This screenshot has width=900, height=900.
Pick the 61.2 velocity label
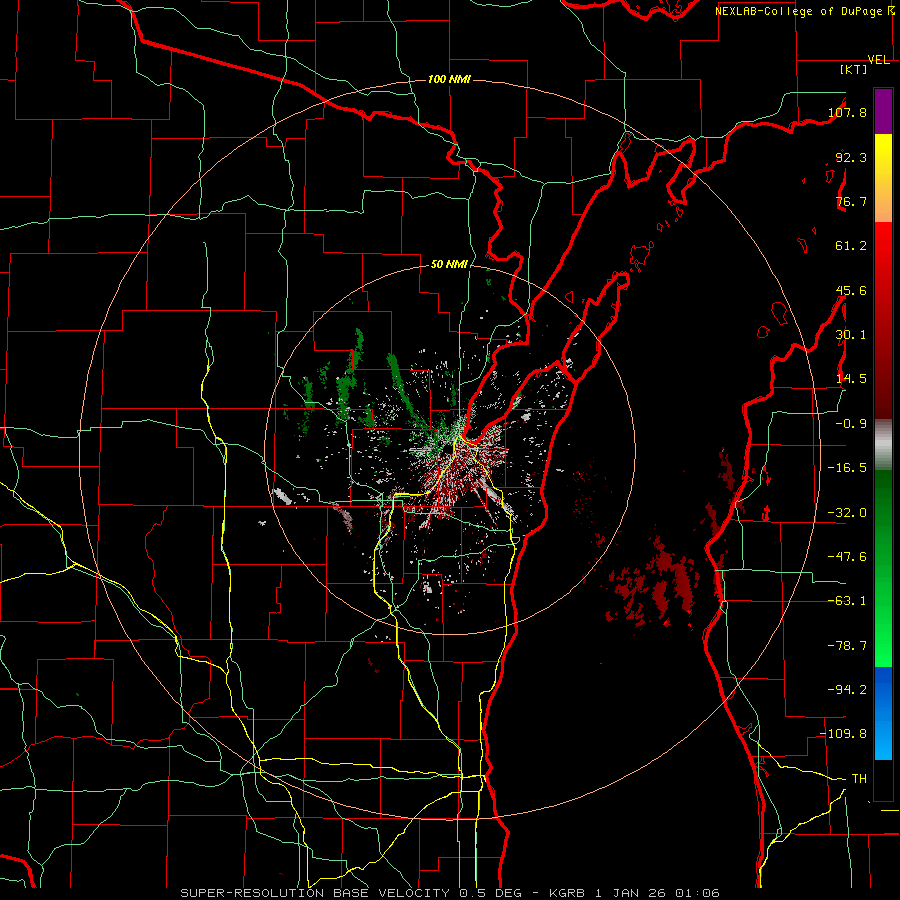click(x=851, y=246)
